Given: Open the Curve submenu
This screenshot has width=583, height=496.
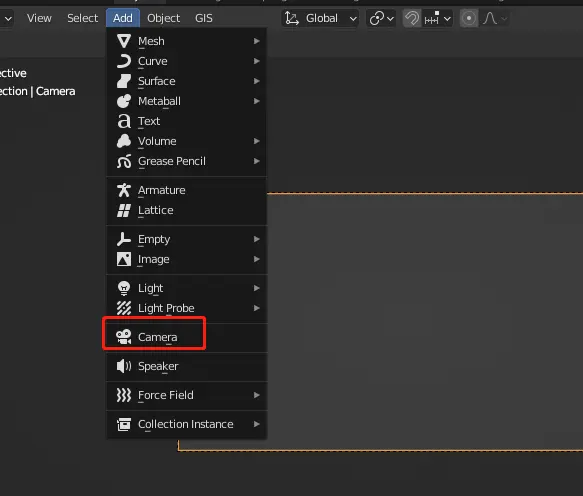Looking at the screenshot, I should [187, 61].
